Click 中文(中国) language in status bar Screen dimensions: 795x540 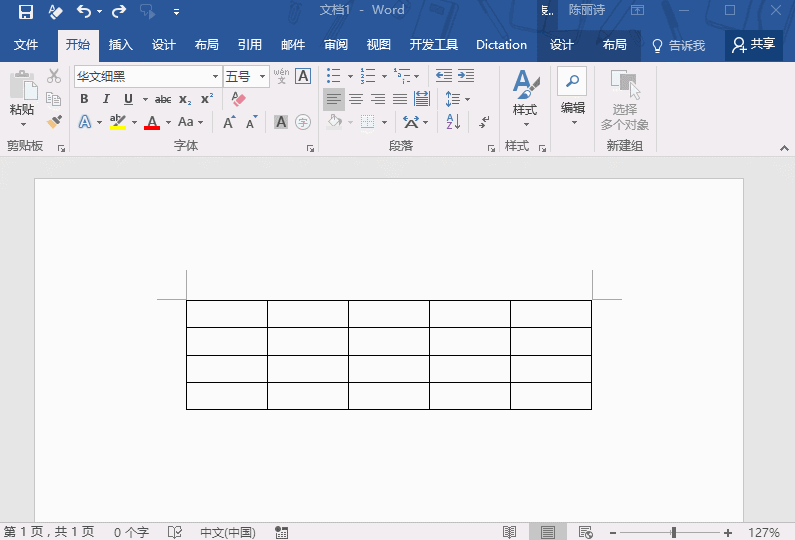[228, 532]
